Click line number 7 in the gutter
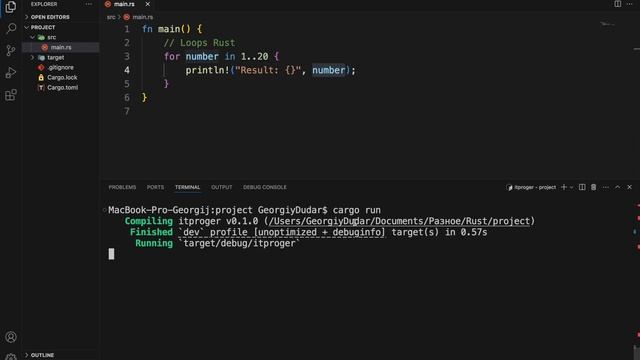Viewport: 640px width, 360px height. tap(127, 111)
